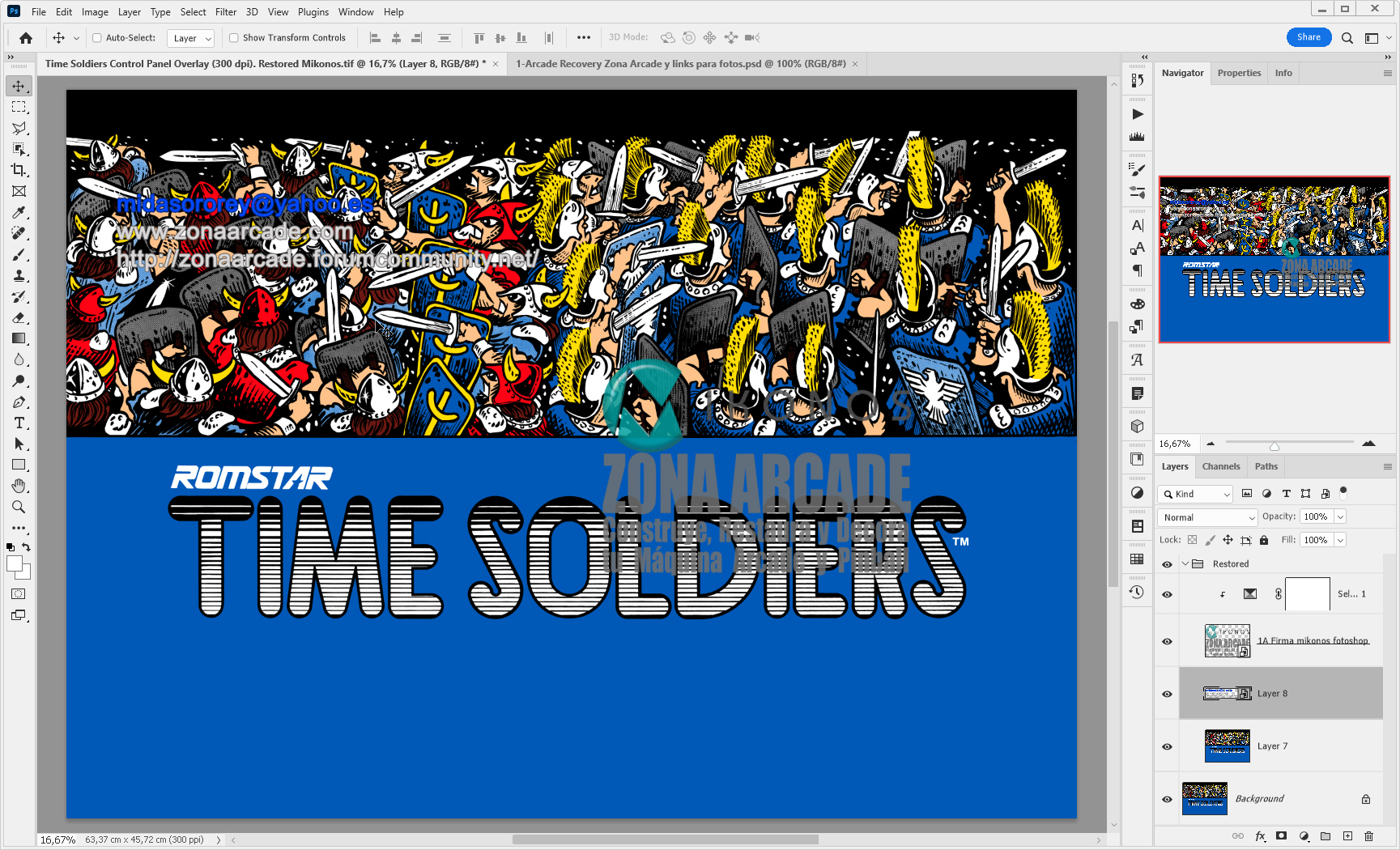
Task: Enable the Show Transform Controls checkbox
Action: tap(234, 37)
